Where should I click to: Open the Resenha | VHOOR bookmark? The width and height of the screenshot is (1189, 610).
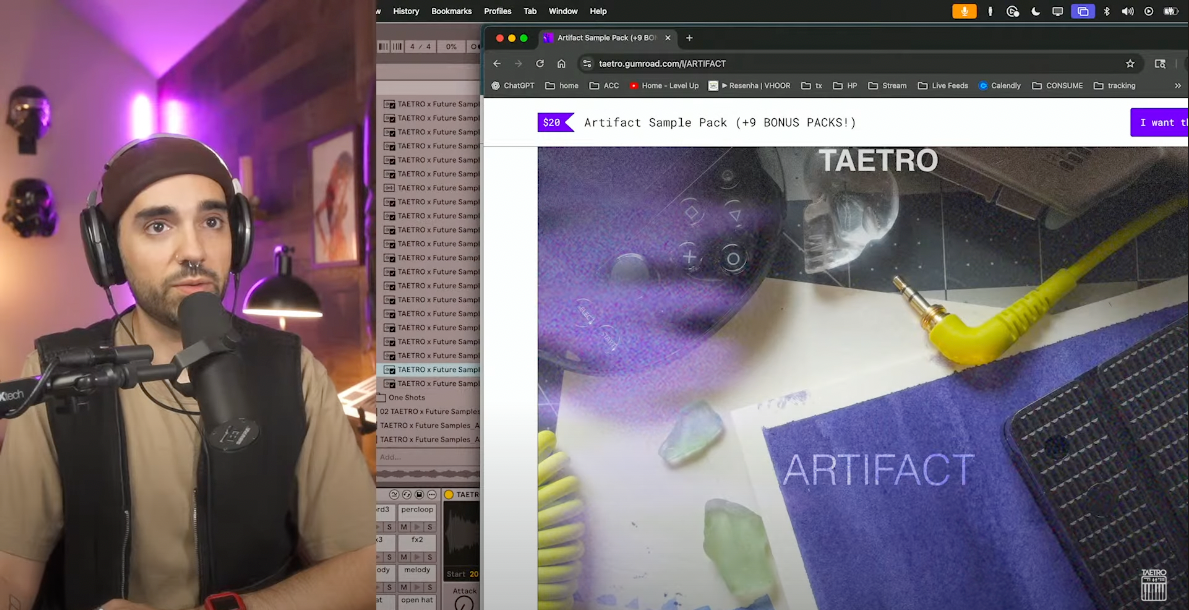pyautogui.click(x=749, y=86)
